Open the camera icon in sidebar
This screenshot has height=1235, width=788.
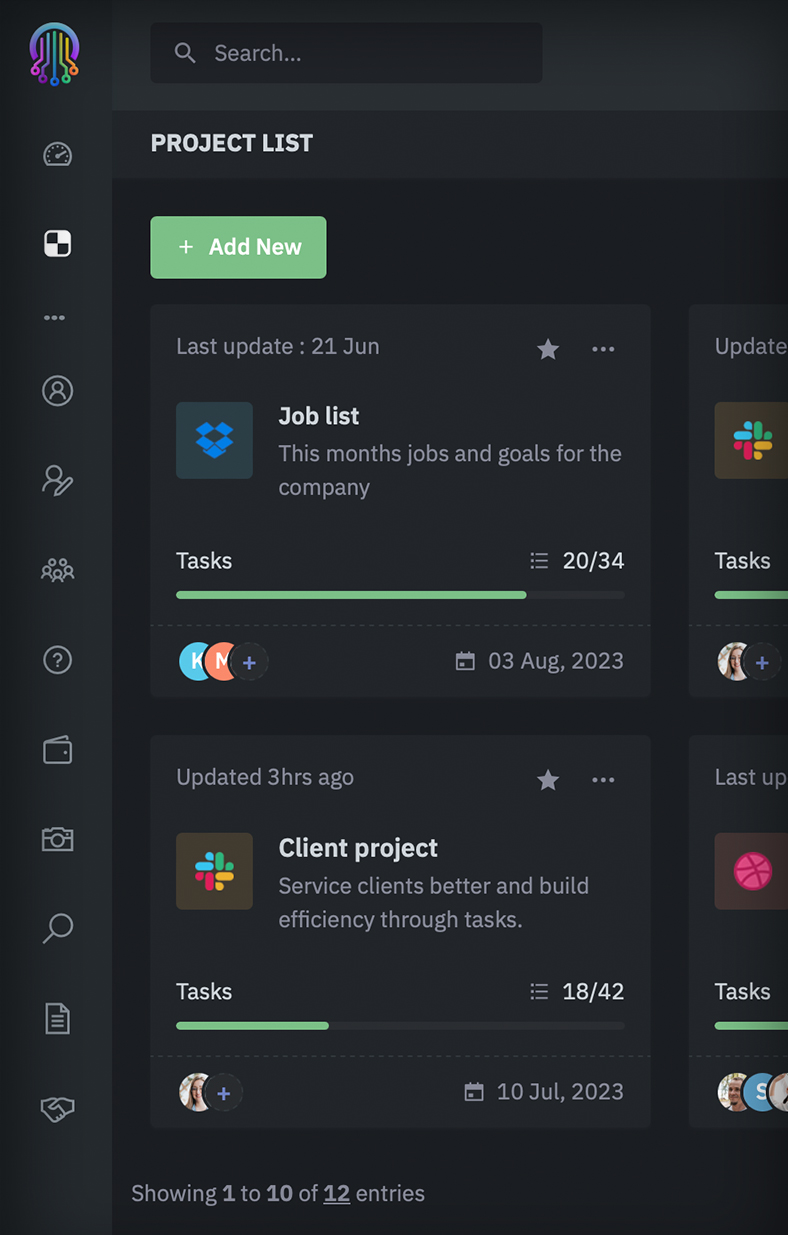click(57, 839)
